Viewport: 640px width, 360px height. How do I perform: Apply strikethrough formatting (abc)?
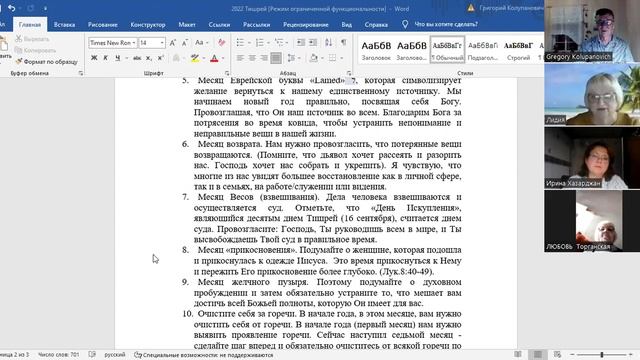click(x=137, y=58)
